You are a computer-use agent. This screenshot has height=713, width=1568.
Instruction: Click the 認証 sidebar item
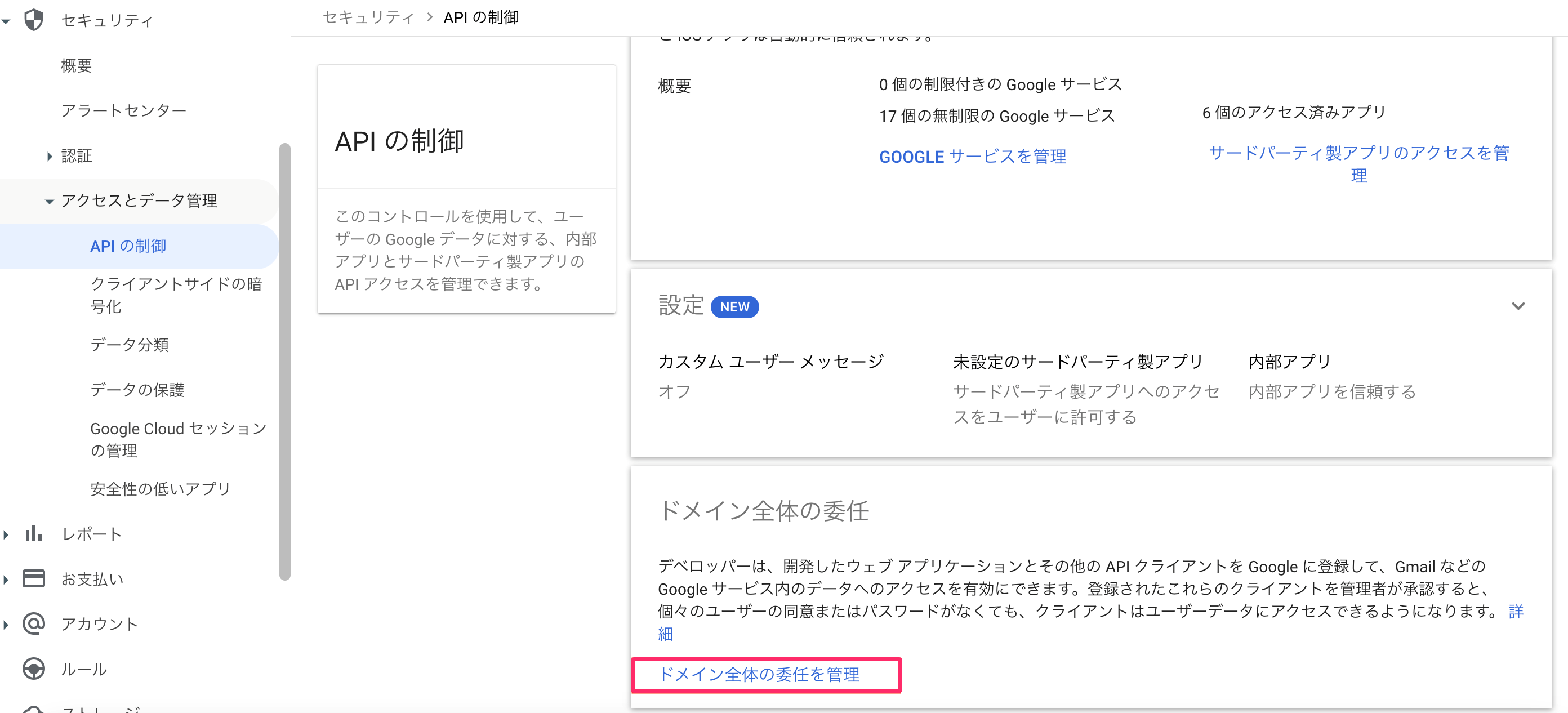tap(77, 157)
